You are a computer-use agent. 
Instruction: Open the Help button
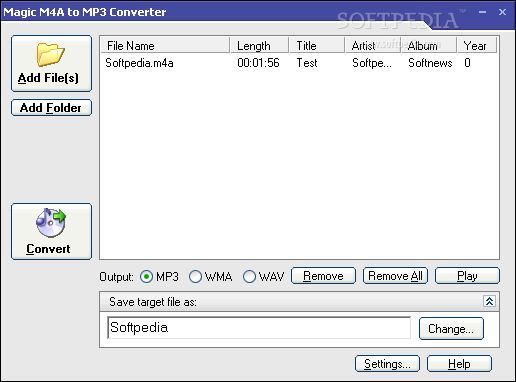coord(459,363)
